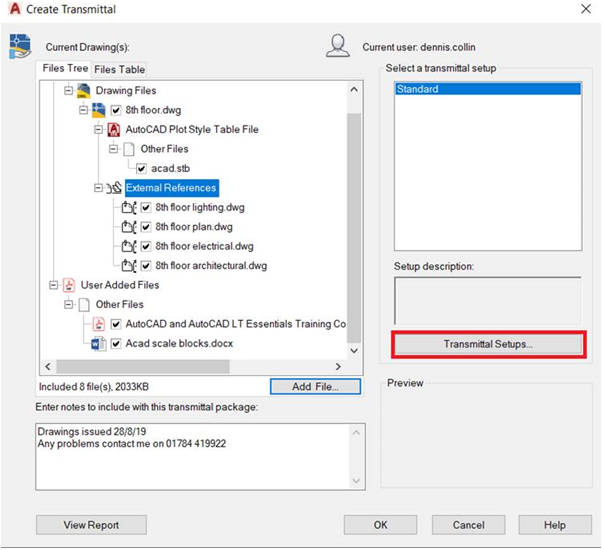Click the 8th floor architectural.dwg xref icon
The width and height of the screenshot is (603, 550).
pyautogui.click(x=129, y=266)
